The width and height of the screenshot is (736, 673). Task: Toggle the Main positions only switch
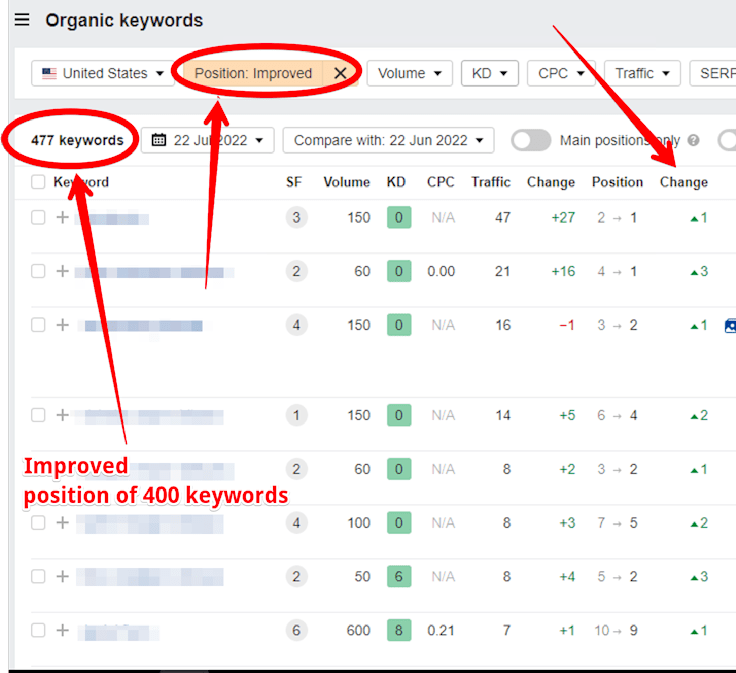tap(531, 141)
